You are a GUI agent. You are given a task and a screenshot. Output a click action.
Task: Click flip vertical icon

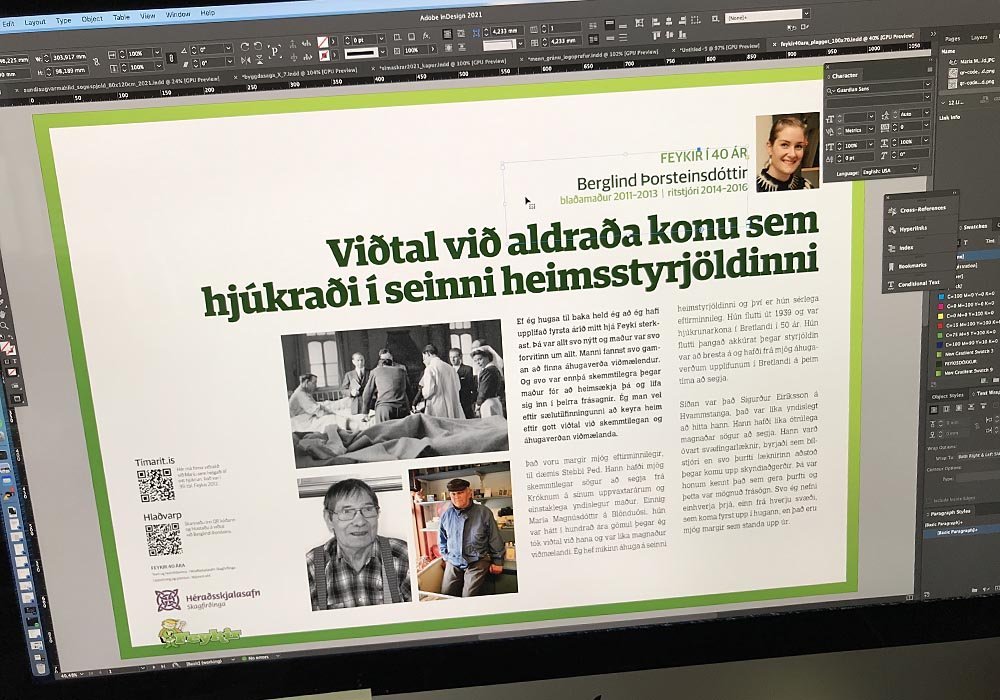pos(260,59)
